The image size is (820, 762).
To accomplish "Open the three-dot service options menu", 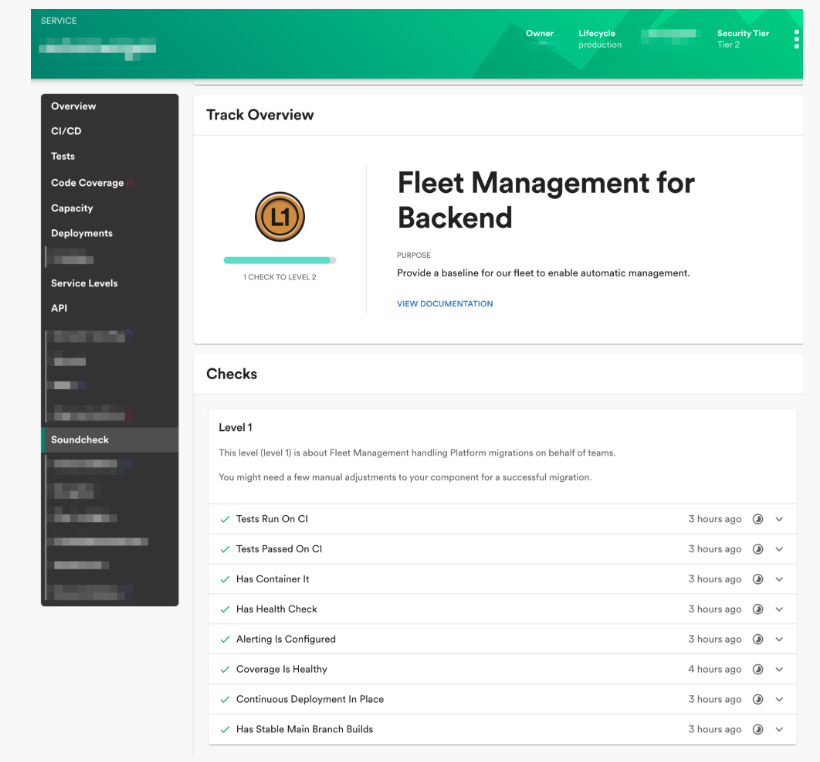I will pyautogui.click(x=796, y=39).
